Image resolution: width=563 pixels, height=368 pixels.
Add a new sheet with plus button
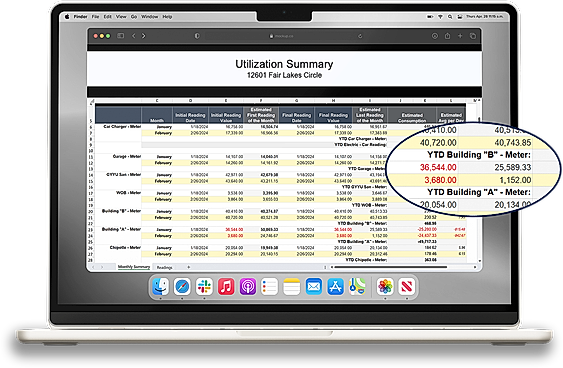point(189,267)
